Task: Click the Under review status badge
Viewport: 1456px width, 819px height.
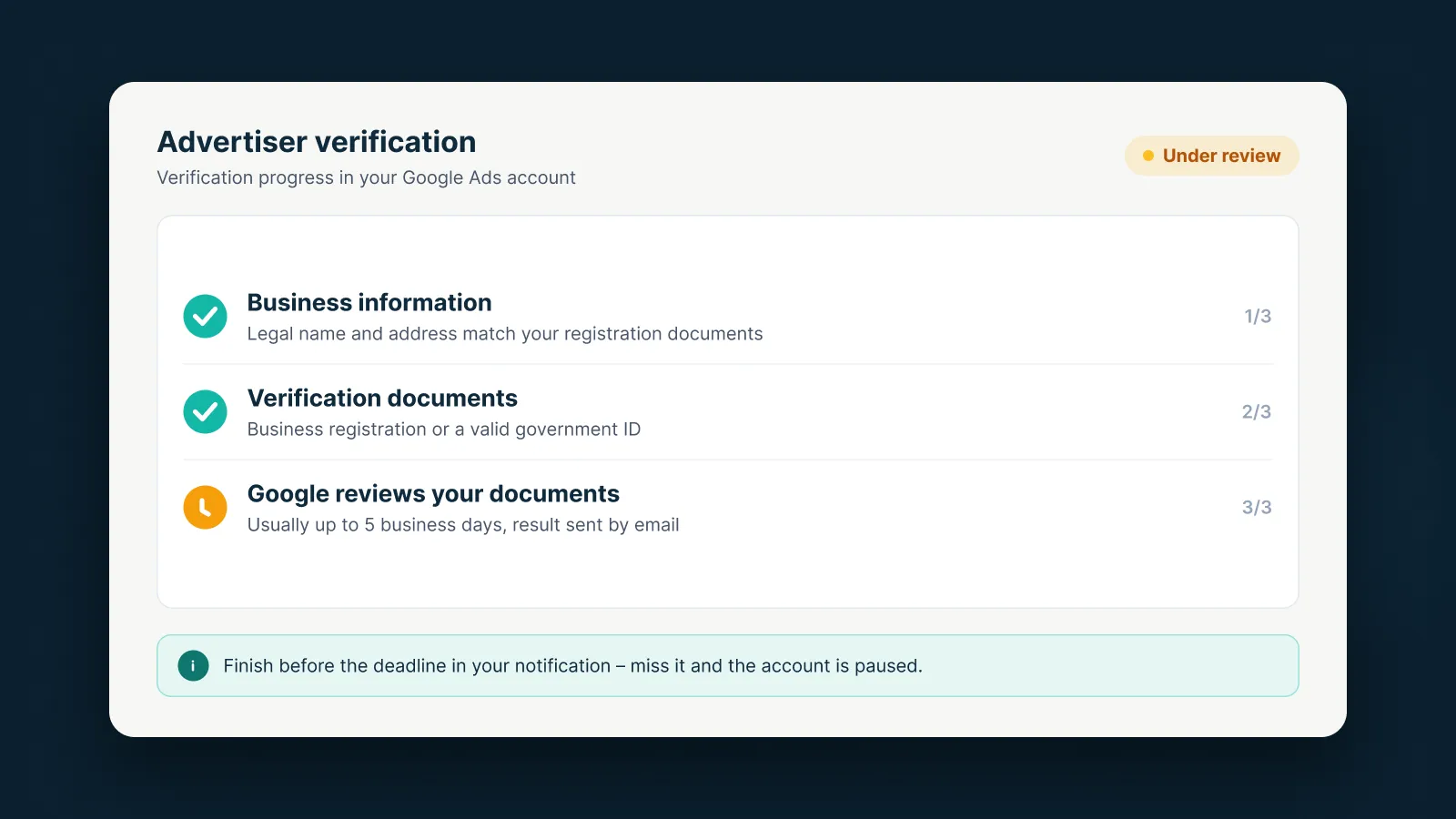Action: 1211,156
